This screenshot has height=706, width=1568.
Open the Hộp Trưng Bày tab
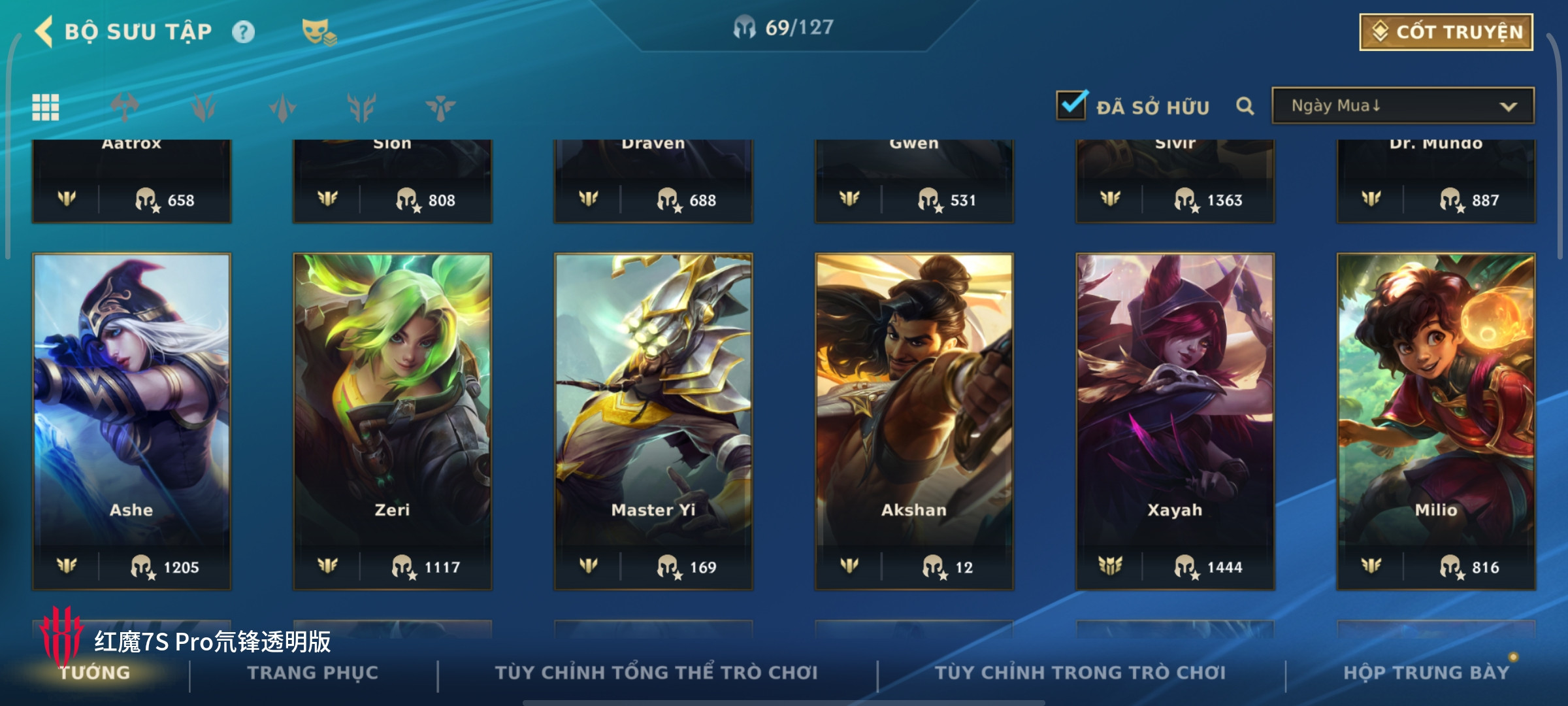[1426, 673]
